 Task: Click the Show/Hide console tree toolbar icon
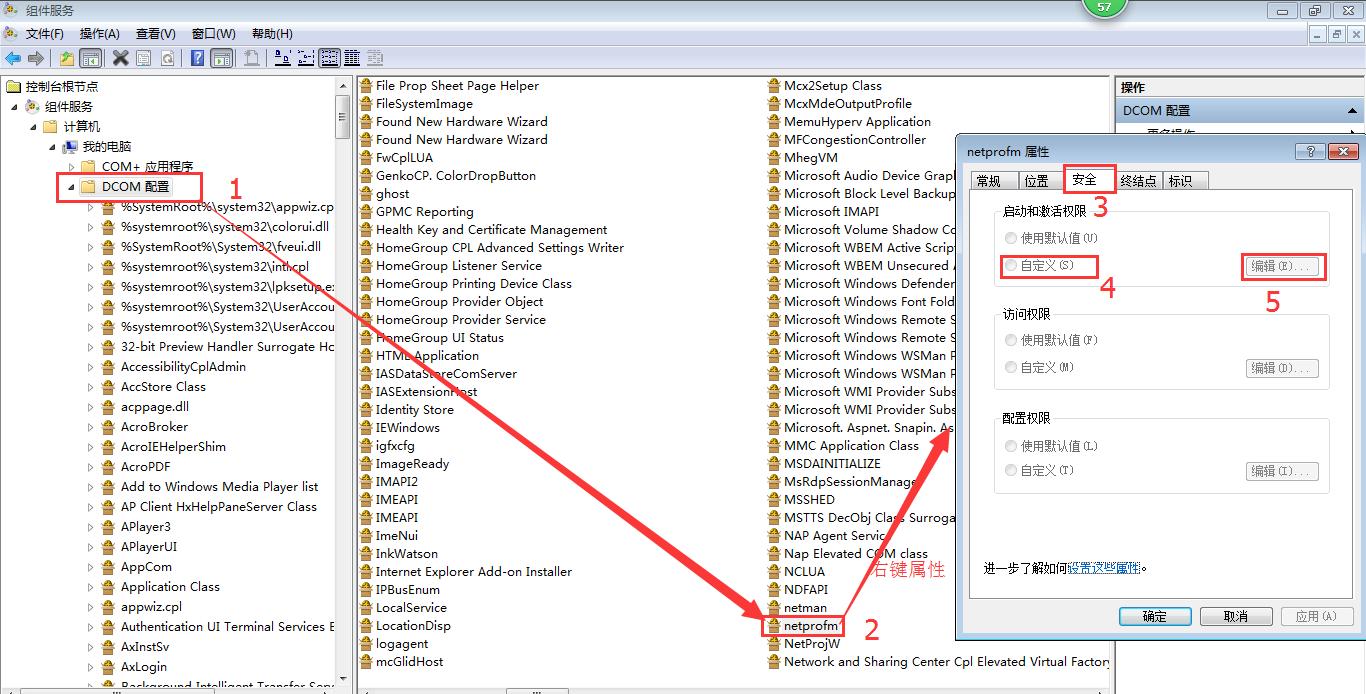coord(90,58)
